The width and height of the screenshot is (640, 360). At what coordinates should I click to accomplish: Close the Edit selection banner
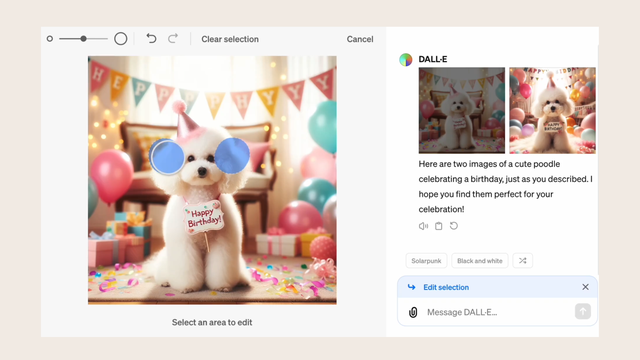[585, 287]
